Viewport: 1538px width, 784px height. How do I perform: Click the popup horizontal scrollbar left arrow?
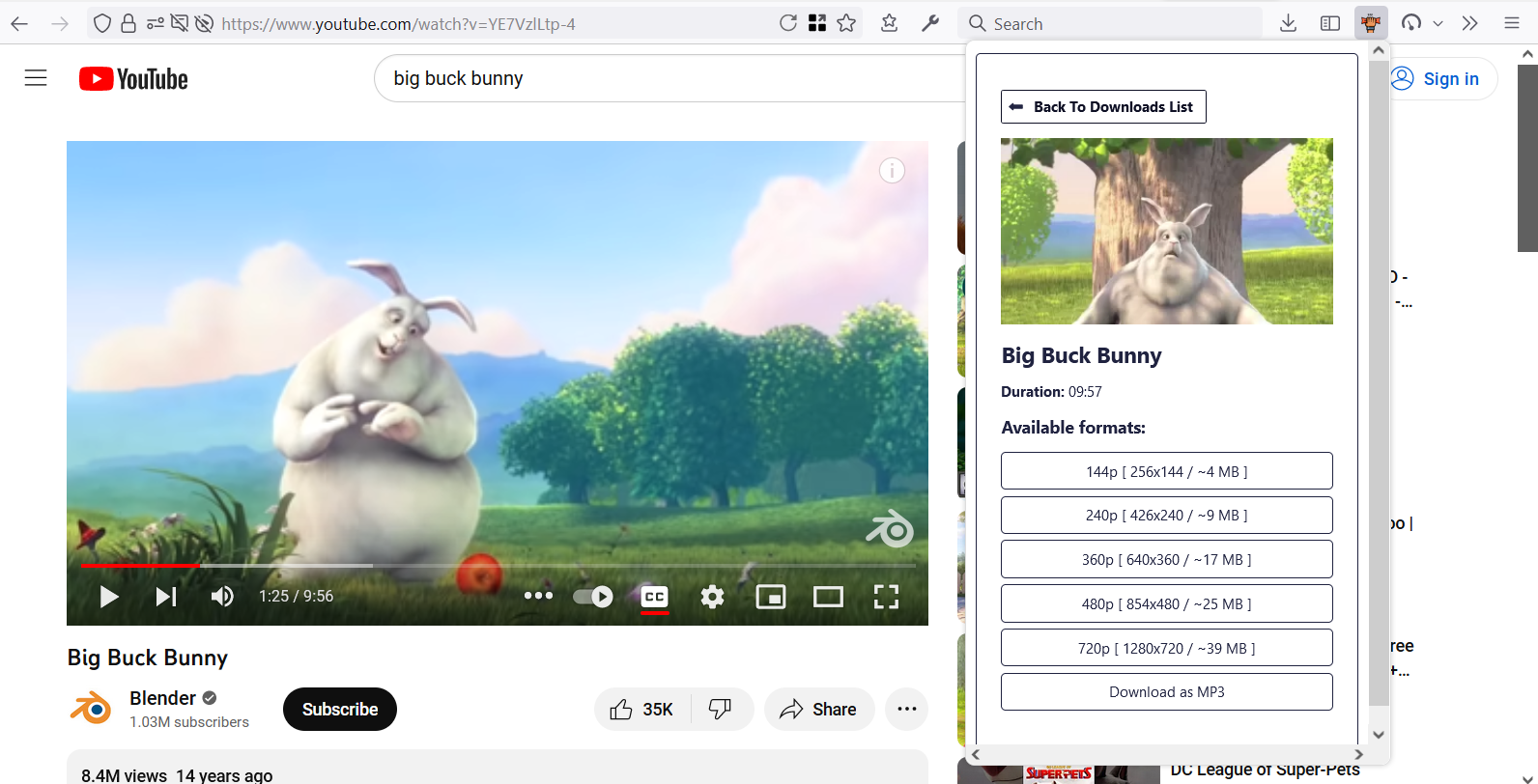pos(976,754)
